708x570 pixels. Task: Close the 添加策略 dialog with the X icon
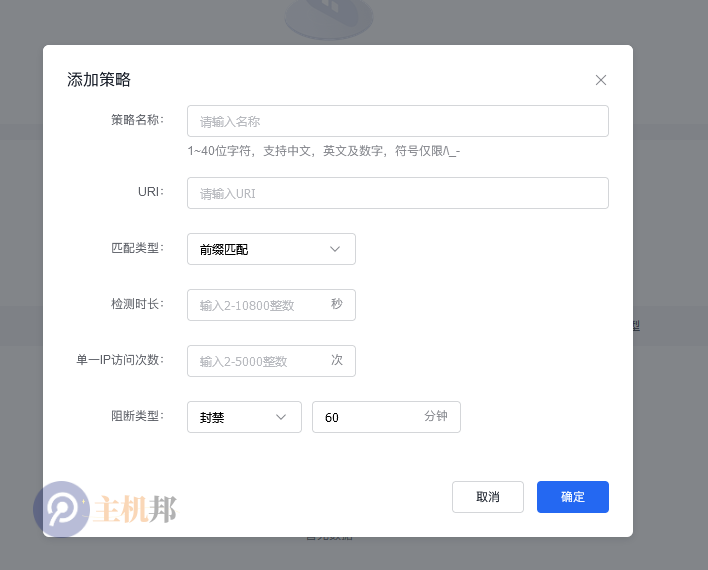coord(601,80)
